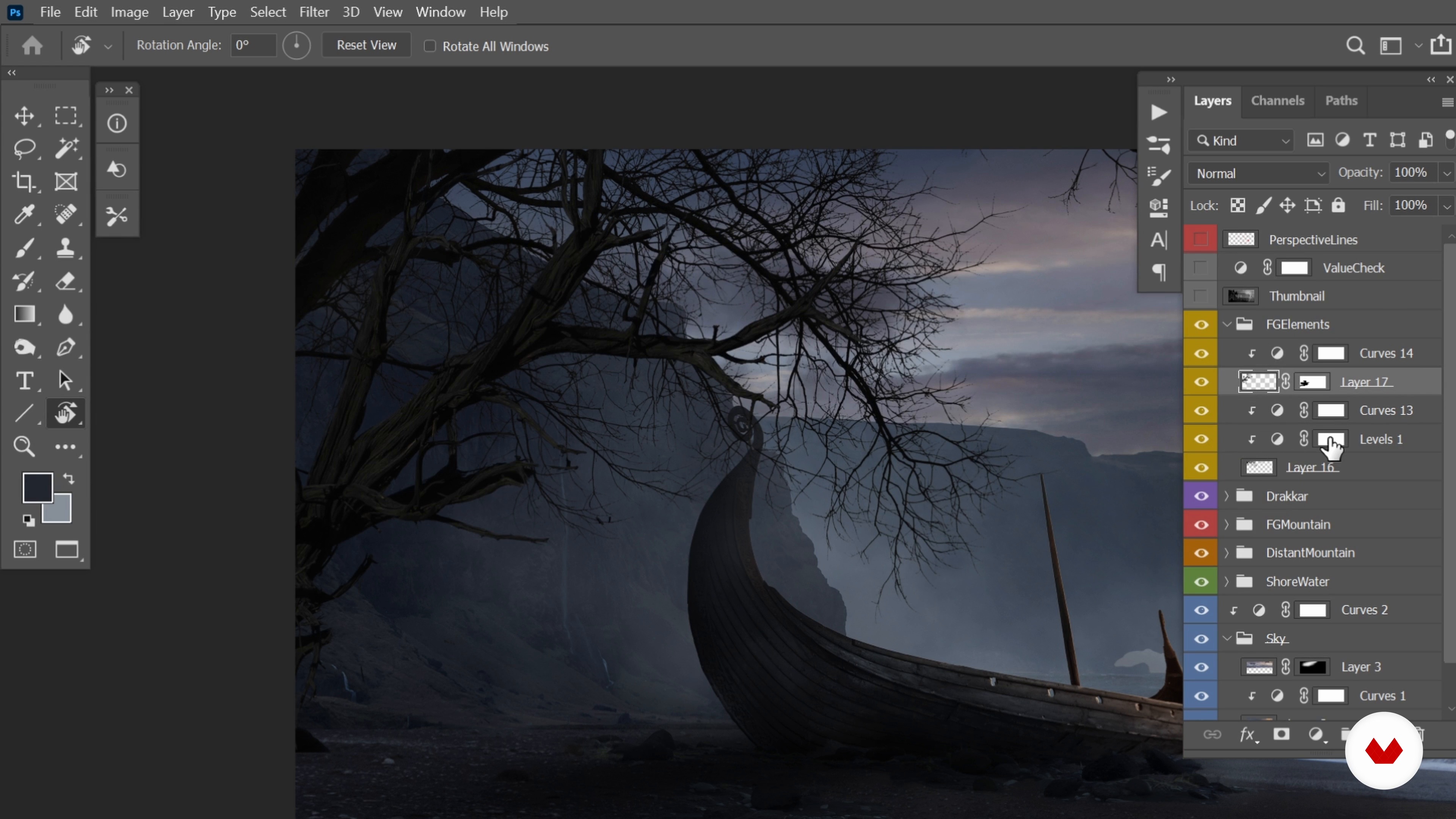The width and height of the screenshot is (1456, 819).
Task: Hide the Drakkar group
Action: pyautogui.click(x=1200, y=496)
